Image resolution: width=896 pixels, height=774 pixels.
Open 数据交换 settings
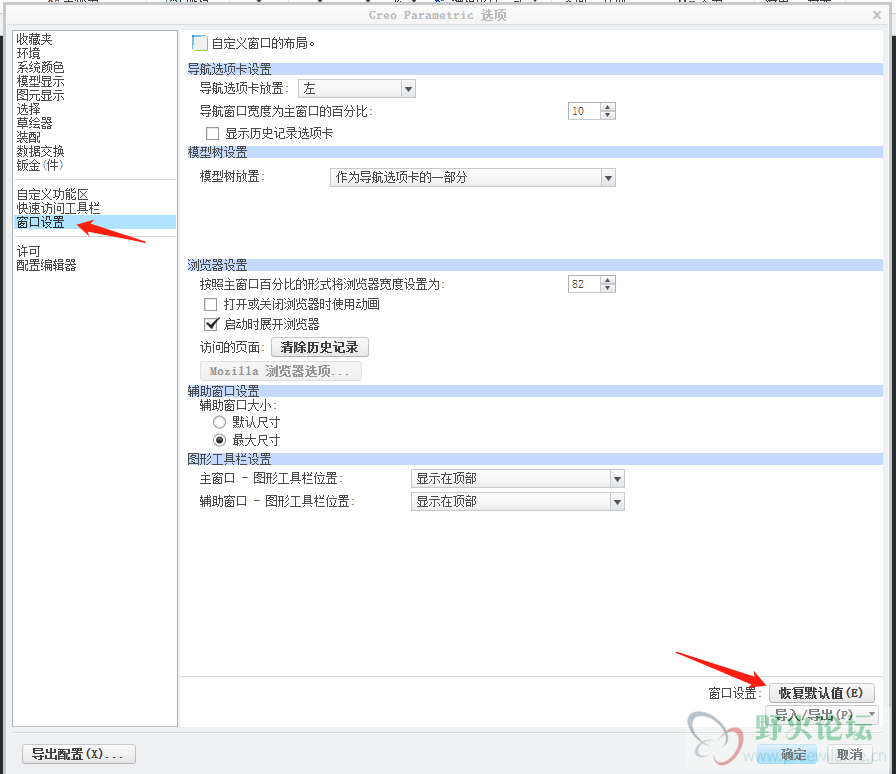point(40,151)
